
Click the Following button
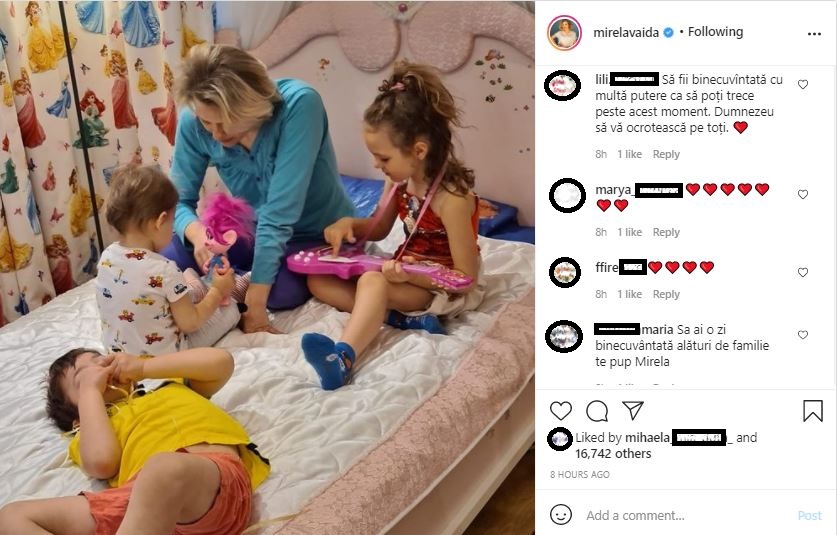click(x=715, y=32)
